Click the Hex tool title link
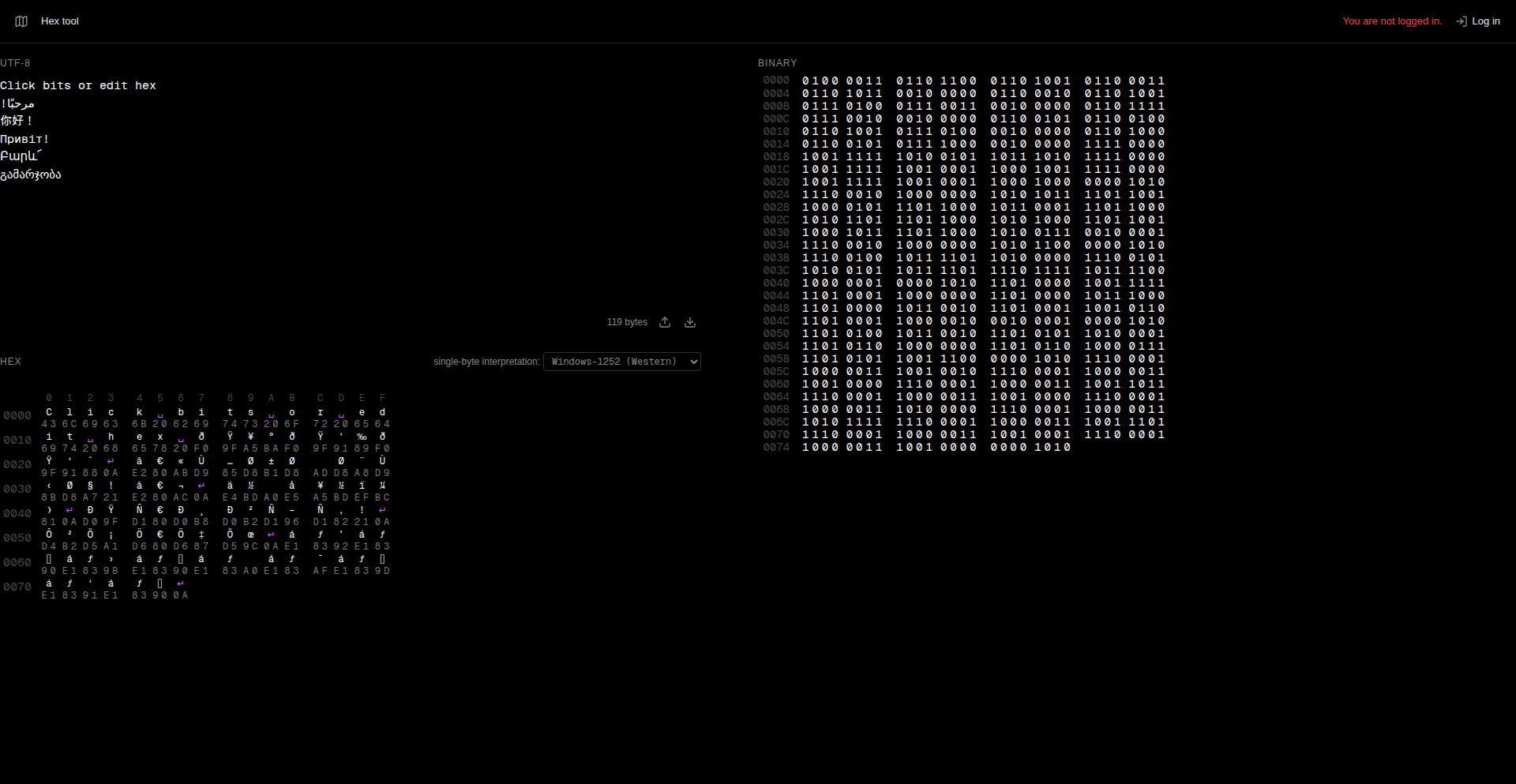Viewport: 1516px width, 784px height. 59,21
